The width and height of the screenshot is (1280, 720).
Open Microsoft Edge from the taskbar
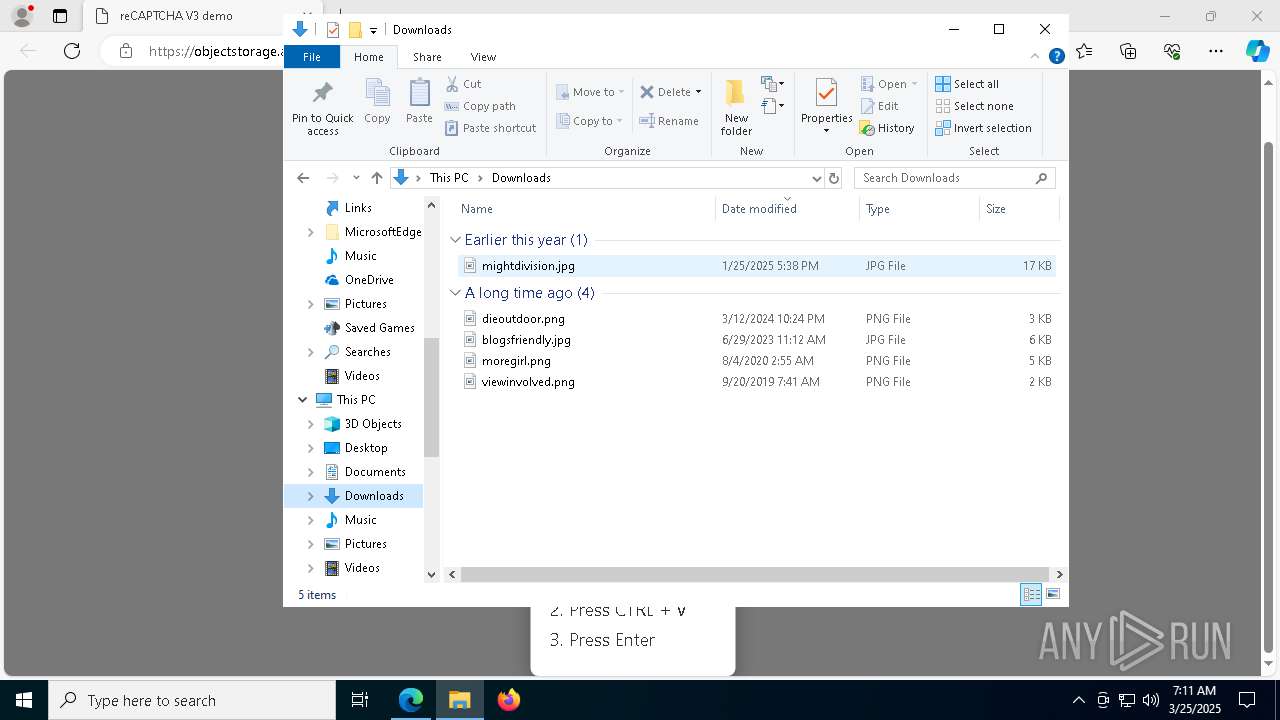click(x=411, y=700)
